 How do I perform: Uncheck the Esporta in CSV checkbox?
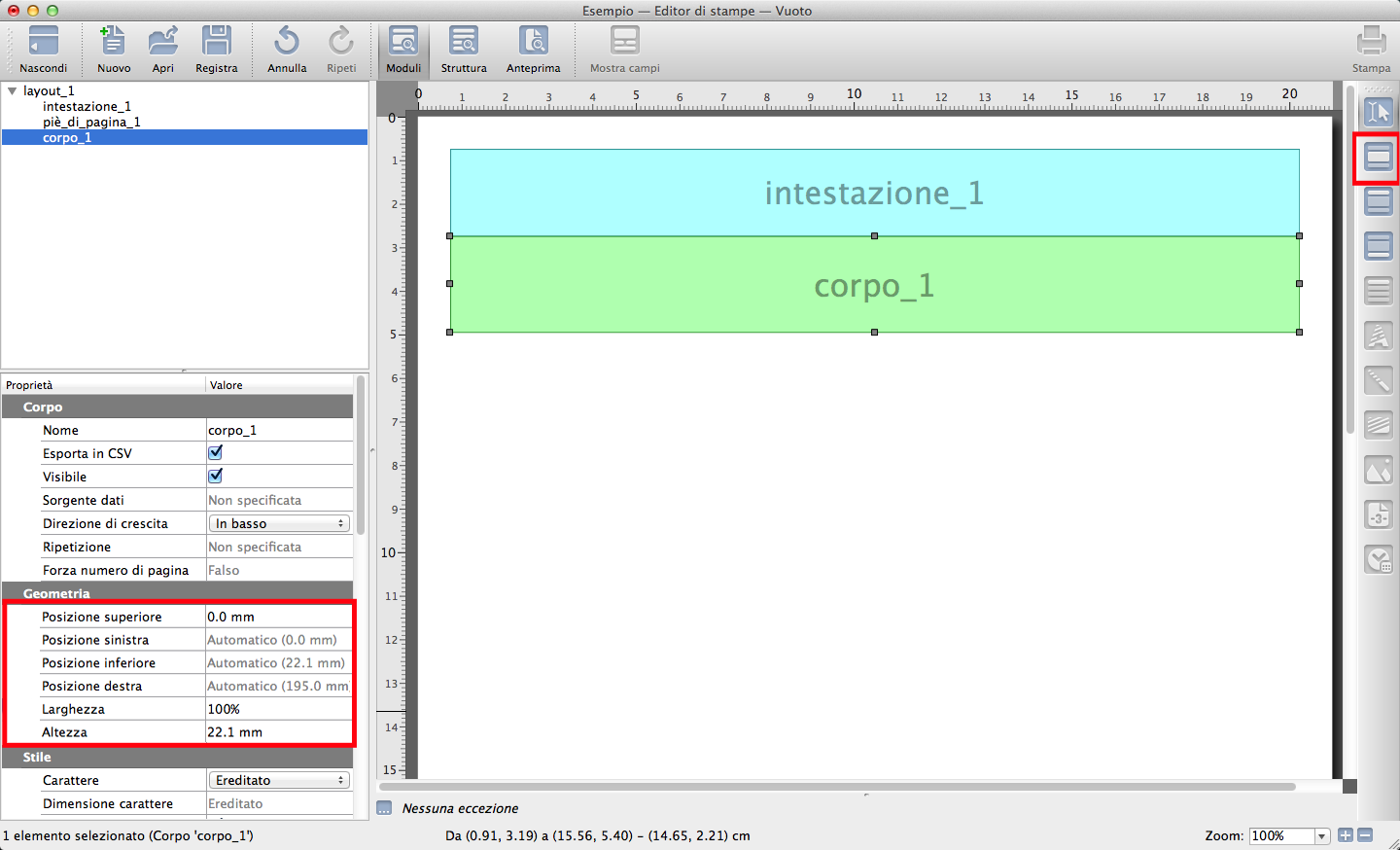click(216, 453)
